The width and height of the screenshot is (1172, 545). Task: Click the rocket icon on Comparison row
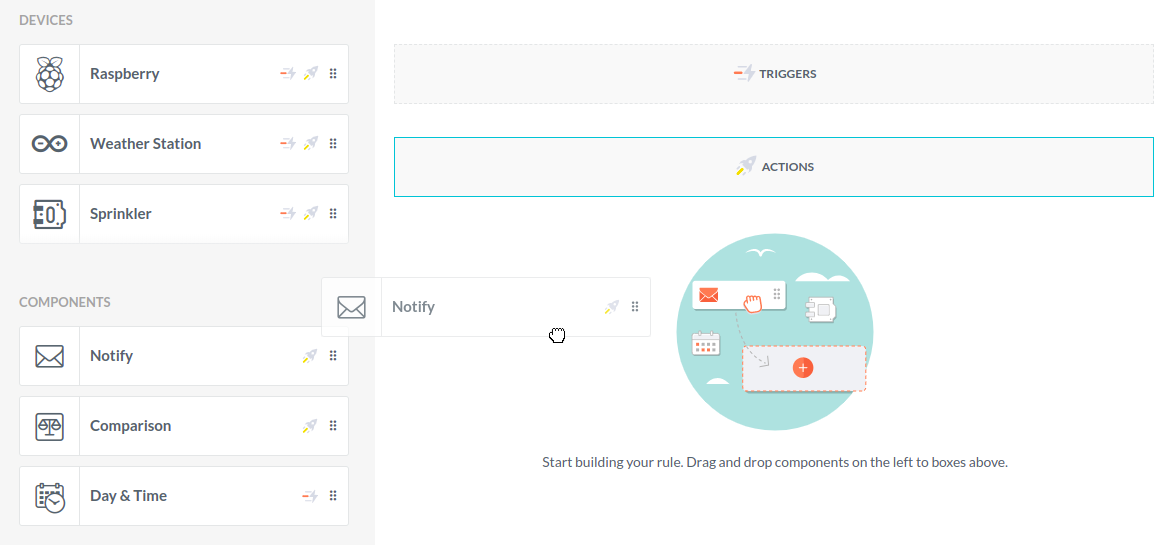coord(311,426)
